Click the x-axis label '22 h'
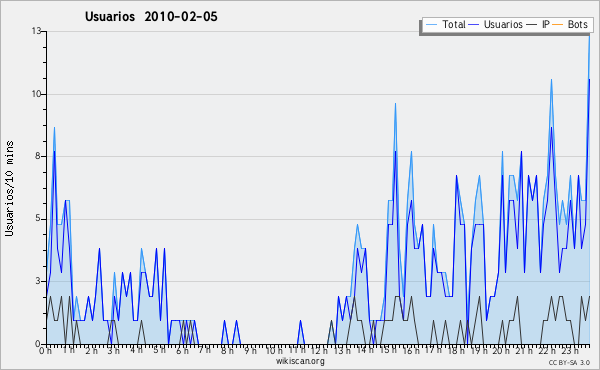Viewport: 600px width, 370px height. pos(547,350)
